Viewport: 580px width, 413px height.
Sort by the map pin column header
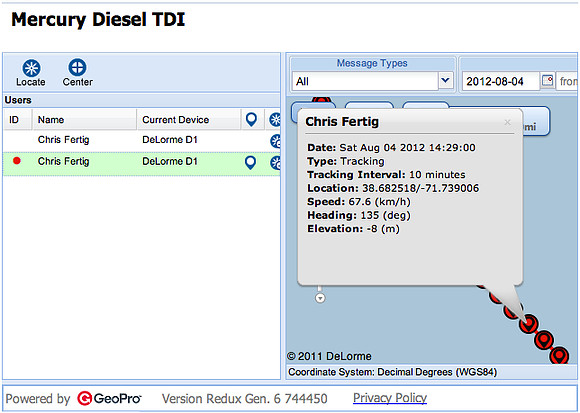point(251,119)
